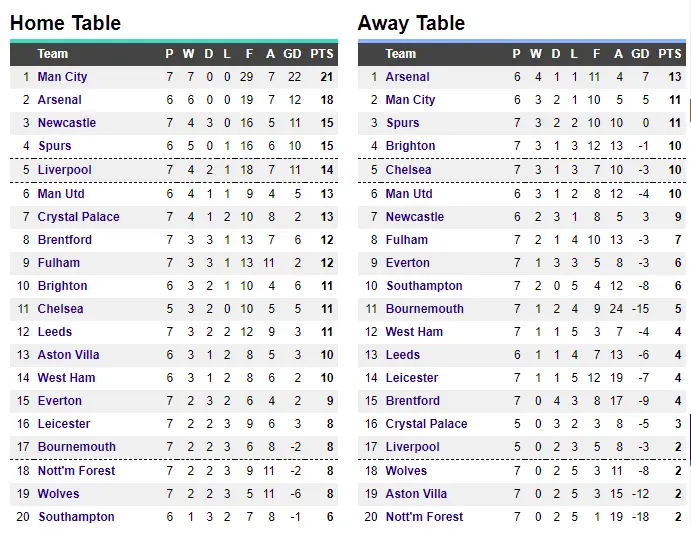Click Newcastle in the Home Table
691x543 pixels.
tap(67, 123)
